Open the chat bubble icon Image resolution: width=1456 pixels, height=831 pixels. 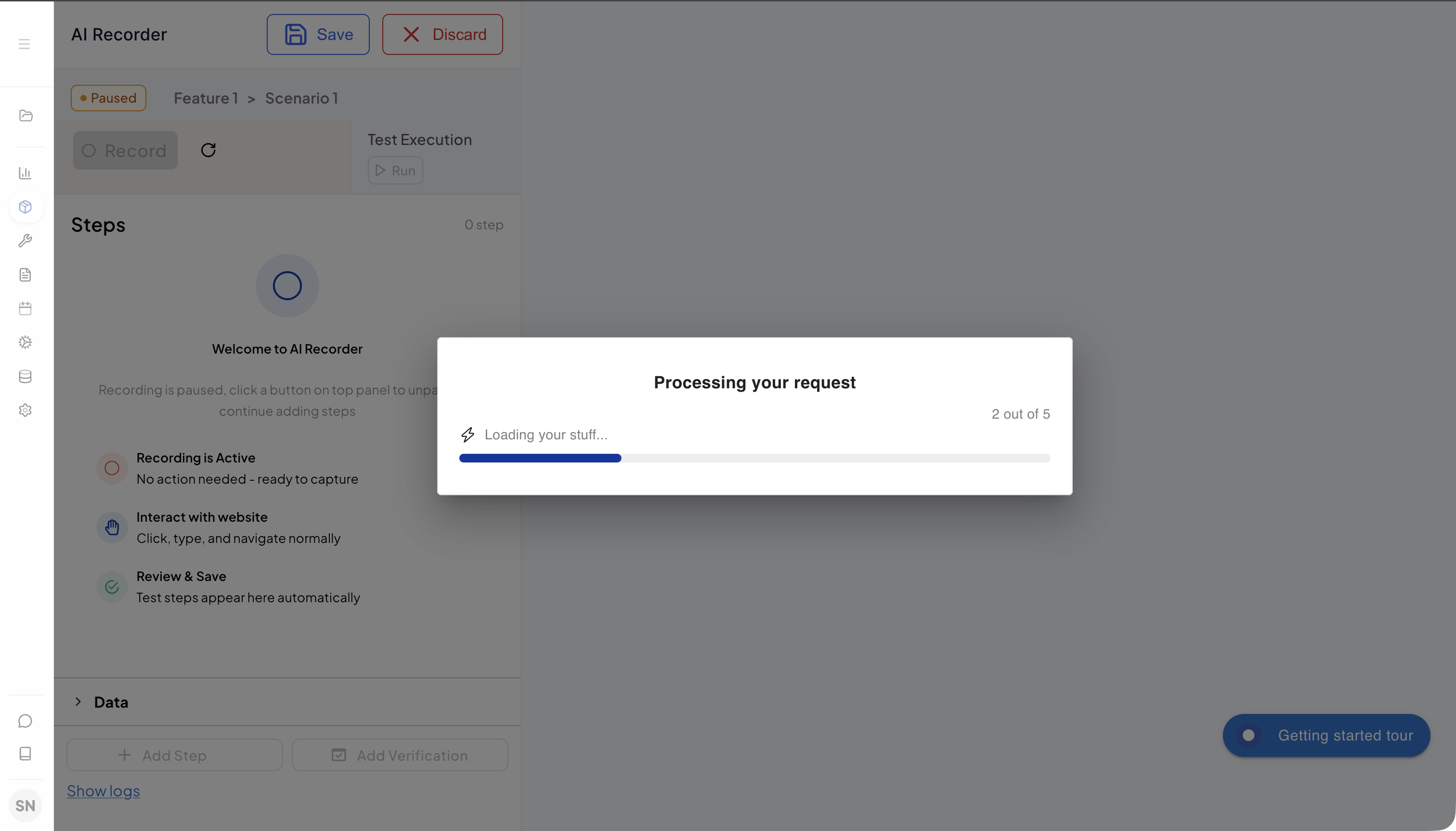25,721
